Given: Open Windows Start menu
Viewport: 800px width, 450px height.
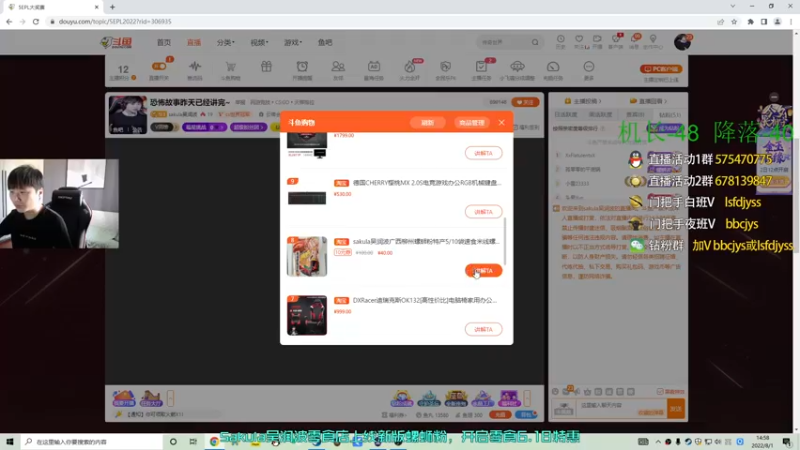Looking at the screenshot, I should [10, 442].
